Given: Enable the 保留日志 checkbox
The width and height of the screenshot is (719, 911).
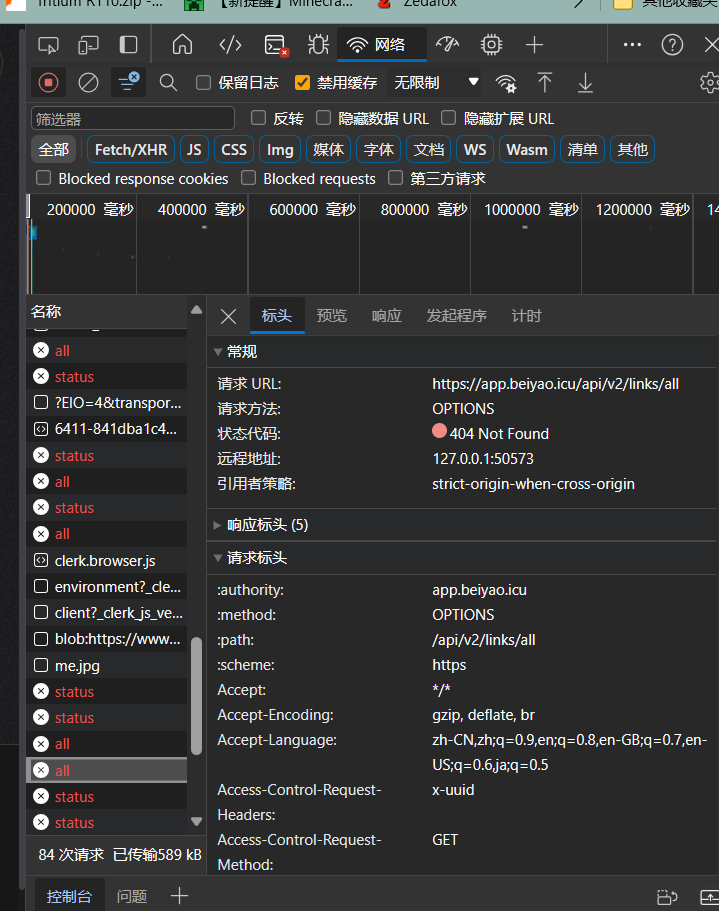Looking at the screenshot, I should point(203,83).
